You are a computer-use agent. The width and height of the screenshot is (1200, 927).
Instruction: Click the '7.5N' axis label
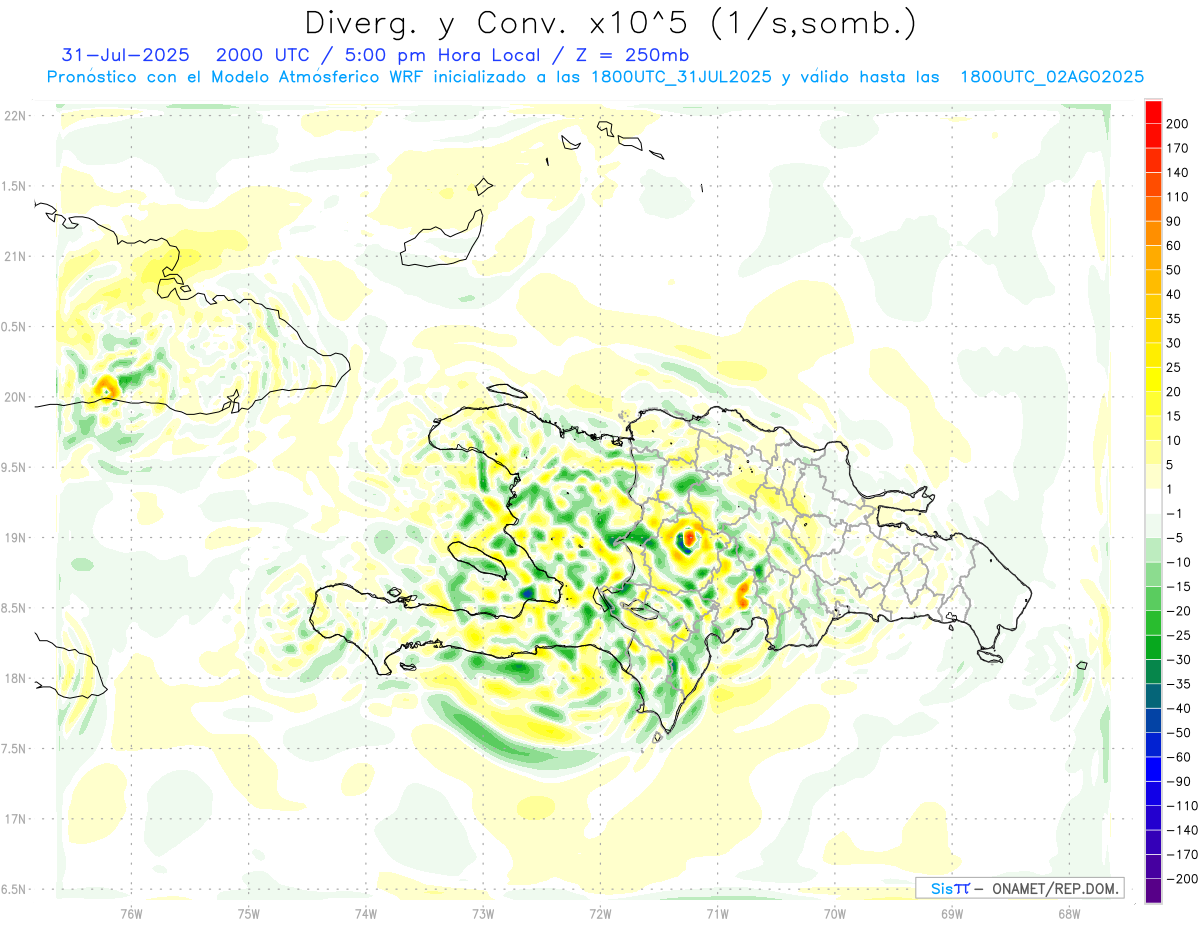[x=15, y=749]
